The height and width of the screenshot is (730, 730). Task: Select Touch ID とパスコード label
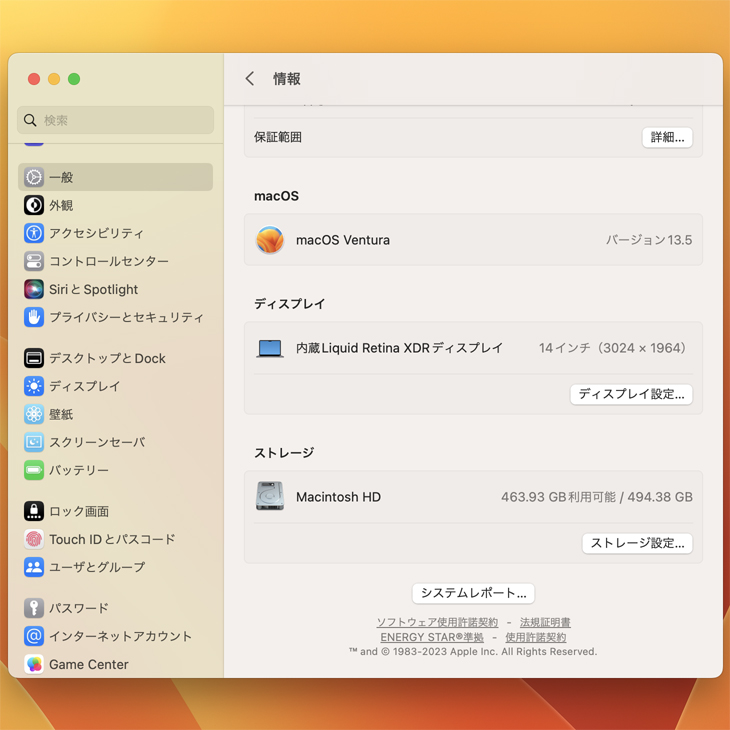coord(112,539)
